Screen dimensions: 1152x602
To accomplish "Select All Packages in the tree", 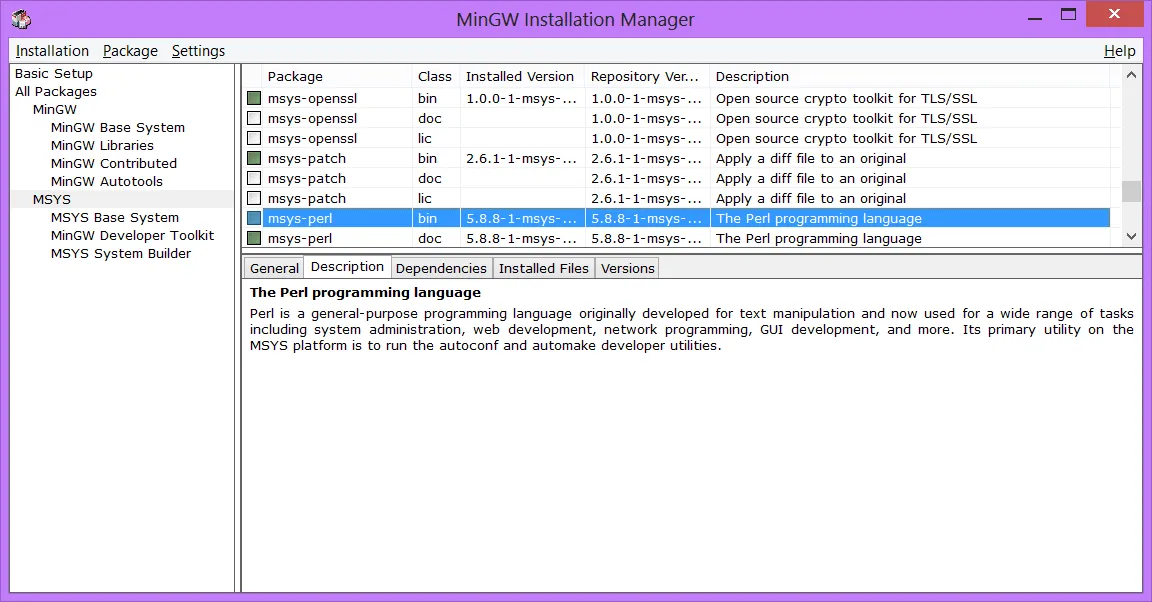I will point(56,91).
